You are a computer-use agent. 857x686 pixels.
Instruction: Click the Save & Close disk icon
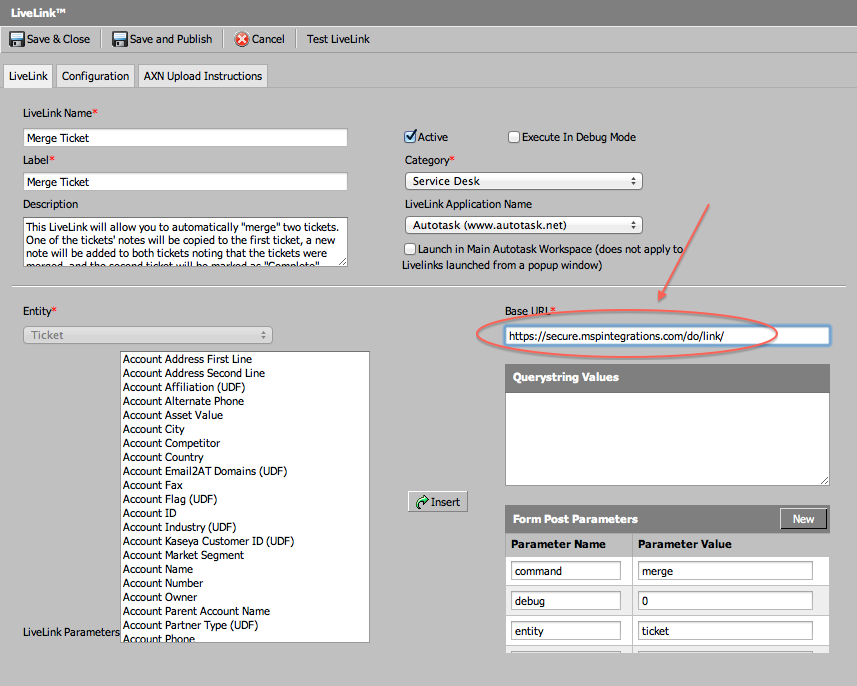tap(17, 39)
